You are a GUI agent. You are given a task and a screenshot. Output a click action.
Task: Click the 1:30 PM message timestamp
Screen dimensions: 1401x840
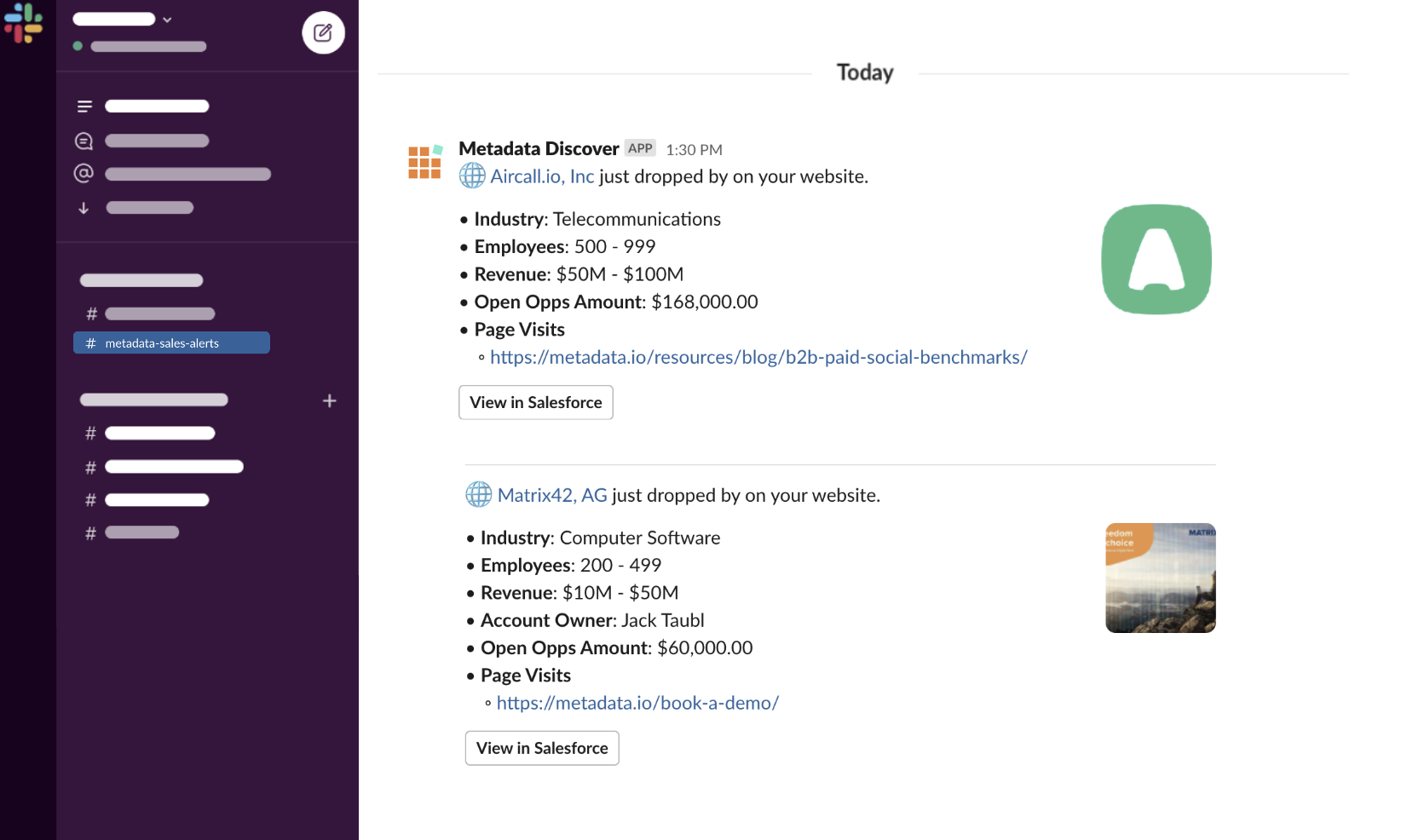(x=694, y=149)
